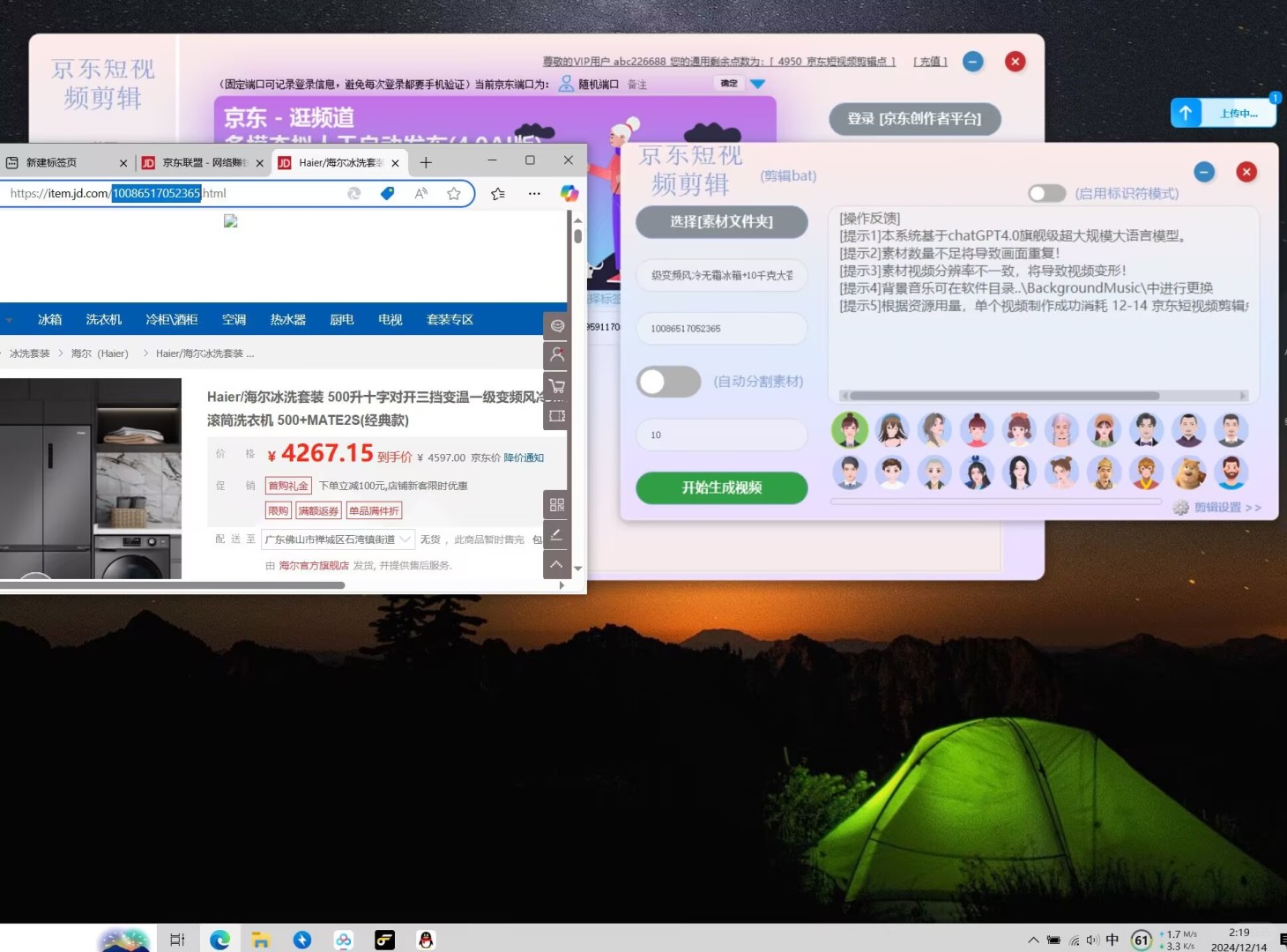Open the shopping cart sidebar icon
The width and height of the screenshot is (1287, 952).
[x=557, y=385]
